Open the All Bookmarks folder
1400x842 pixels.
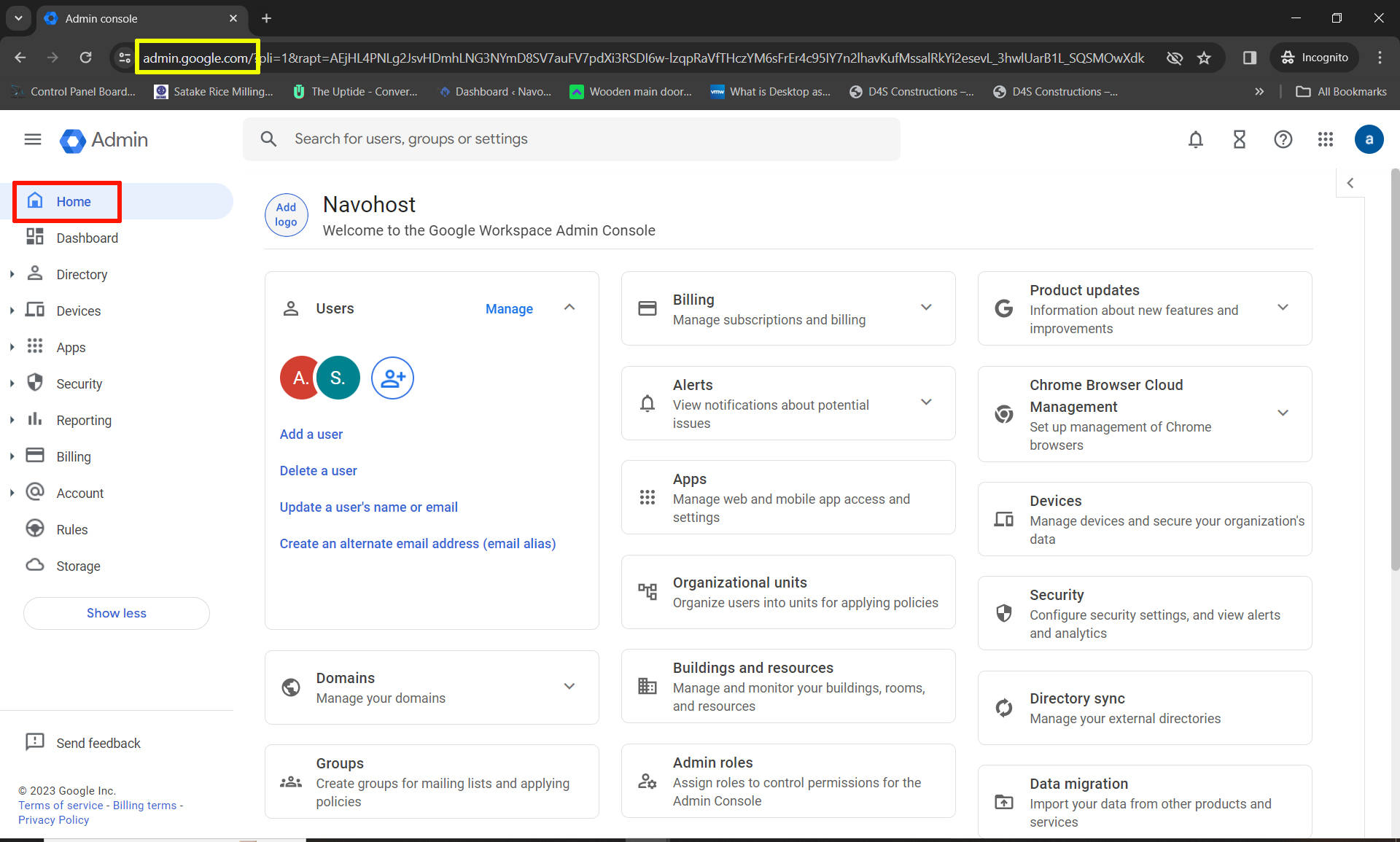[x=1342, y=92]
